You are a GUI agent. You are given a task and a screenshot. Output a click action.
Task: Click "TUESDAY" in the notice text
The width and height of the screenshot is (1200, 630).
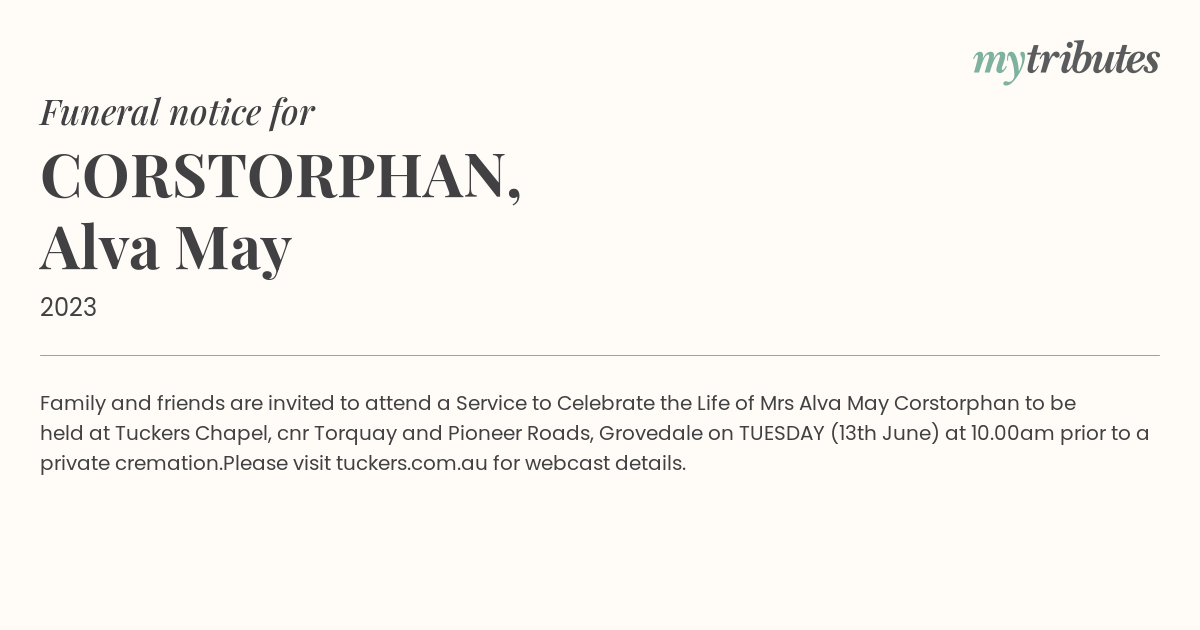(781, 433)
